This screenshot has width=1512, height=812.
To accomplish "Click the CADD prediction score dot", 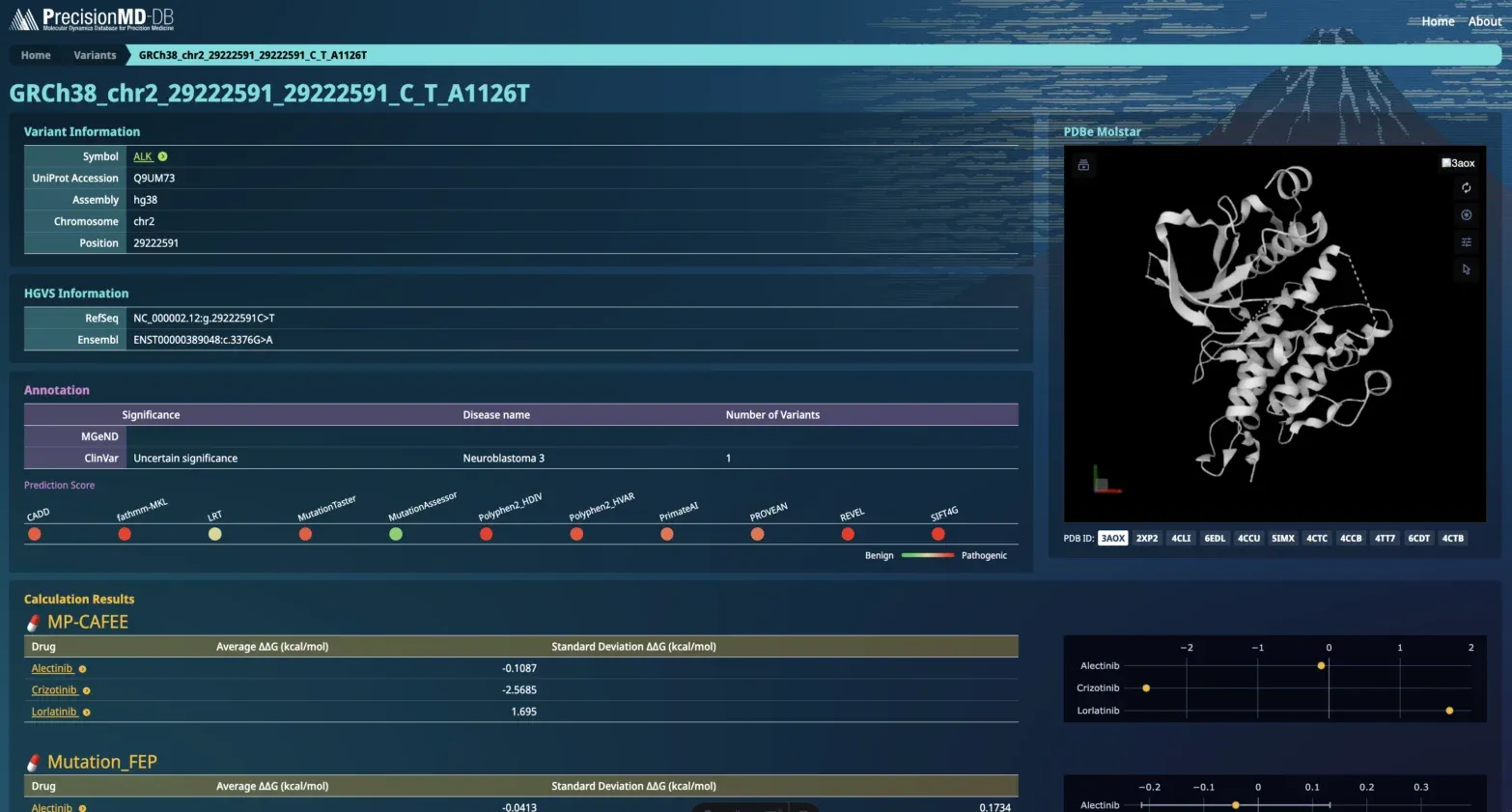I will tap(35, 534).
